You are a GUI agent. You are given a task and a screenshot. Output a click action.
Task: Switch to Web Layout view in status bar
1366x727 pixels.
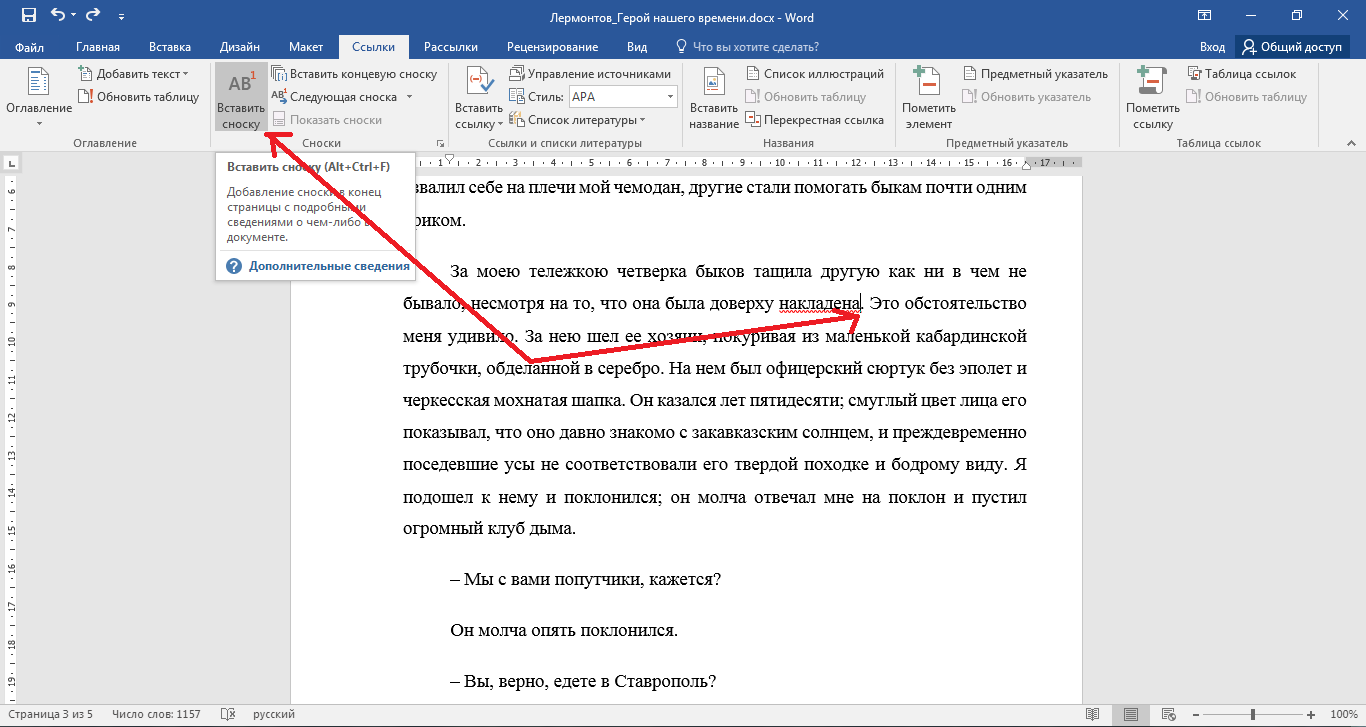(x=1167, y=714)
